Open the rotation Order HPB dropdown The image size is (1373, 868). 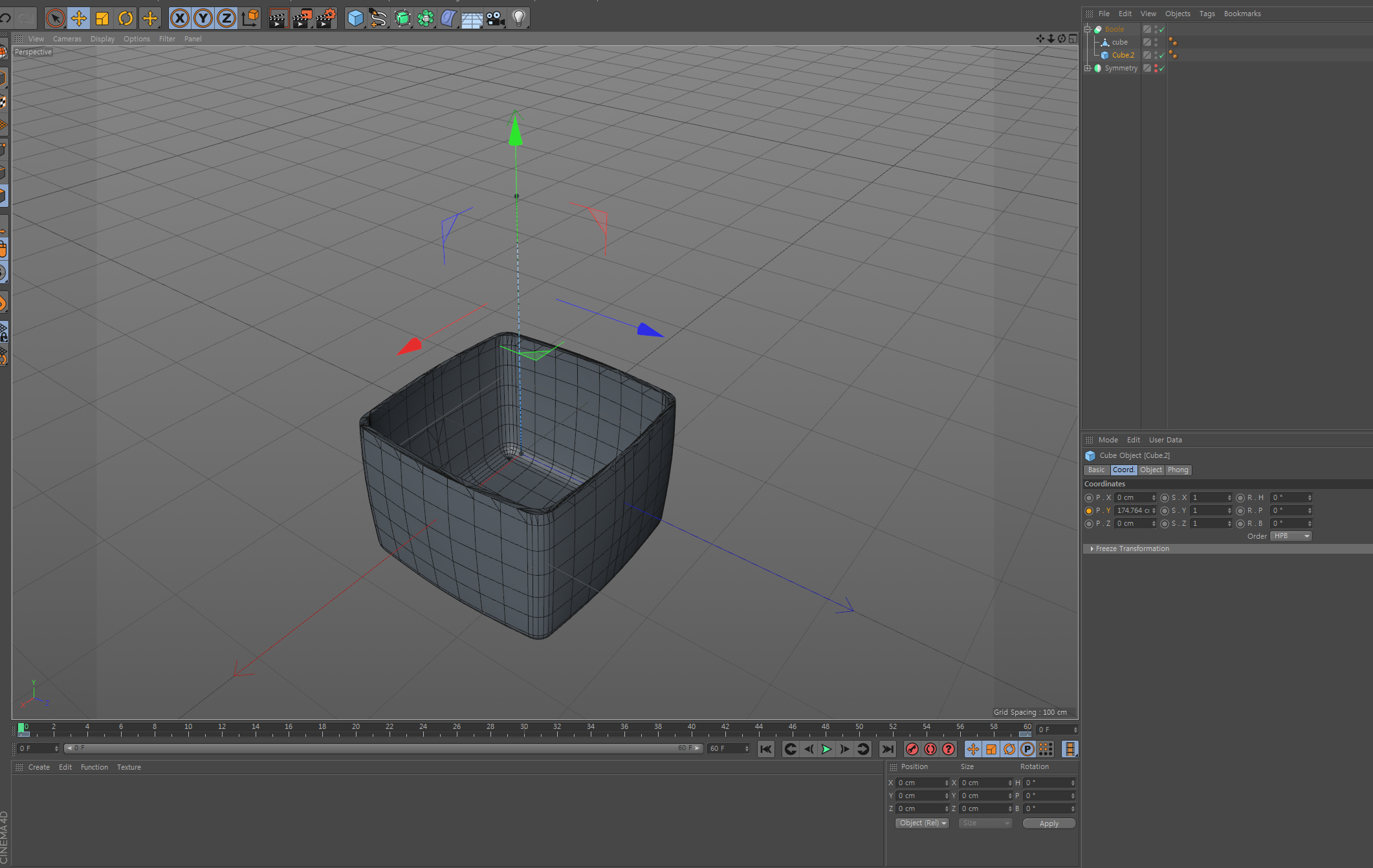tap(1291, 536)
